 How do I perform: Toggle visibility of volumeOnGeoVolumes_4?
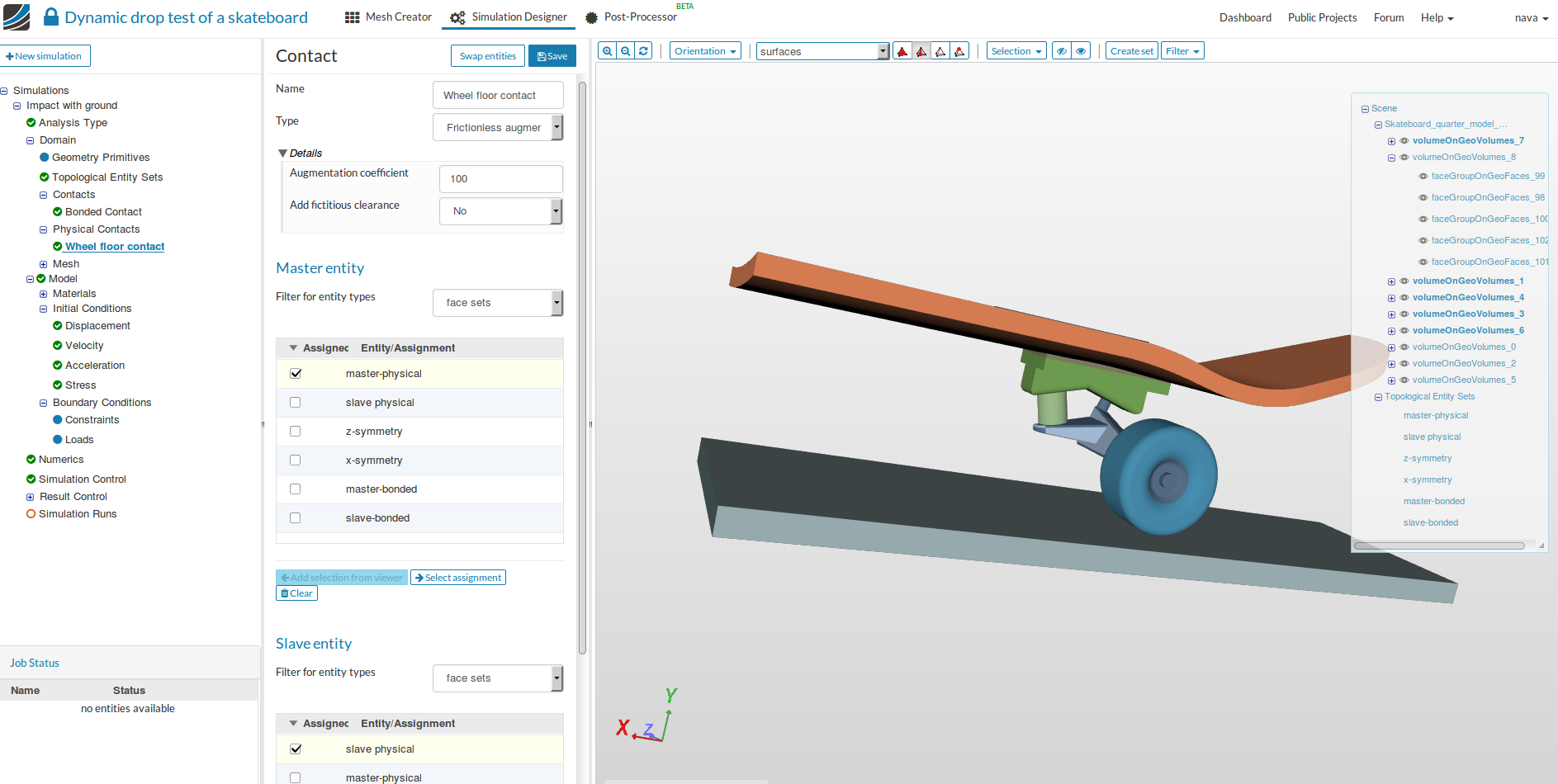pos(1404,298)
